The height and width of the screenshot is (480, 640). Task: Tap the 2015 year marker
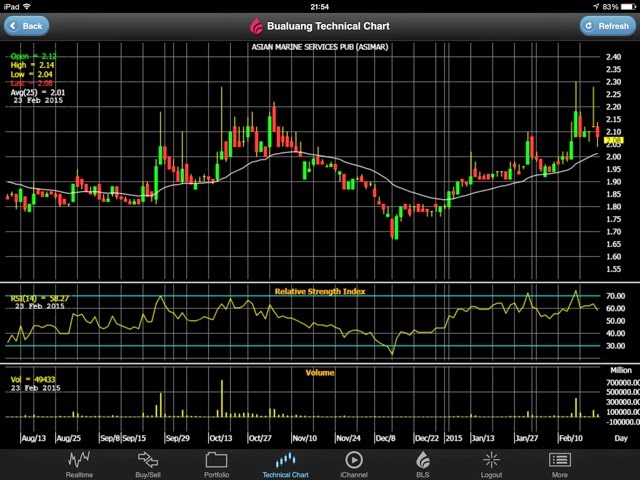click(454, 438)
